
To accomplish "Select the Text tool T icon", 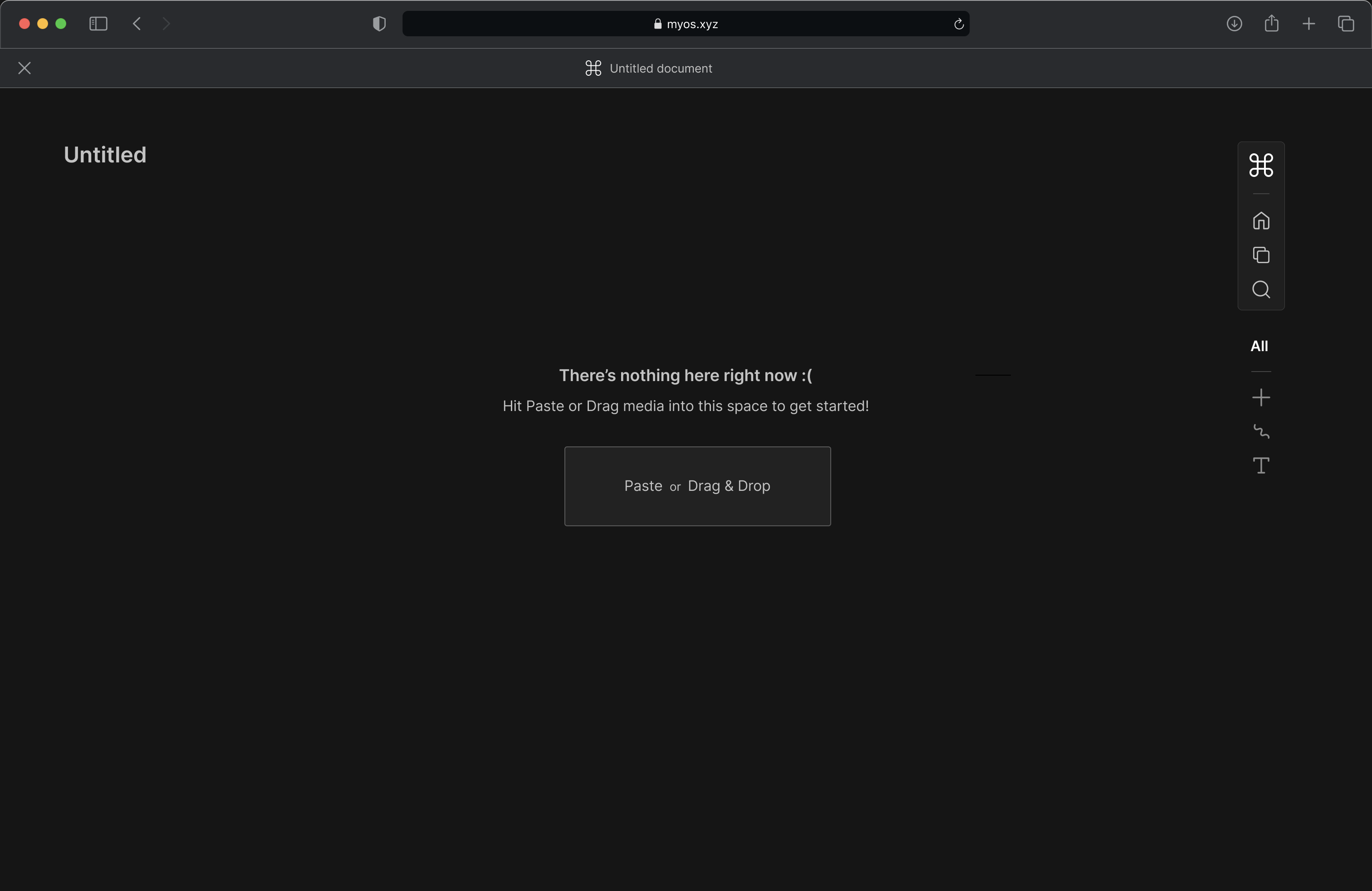I will pyautogui.click(x=1261, y=465).
